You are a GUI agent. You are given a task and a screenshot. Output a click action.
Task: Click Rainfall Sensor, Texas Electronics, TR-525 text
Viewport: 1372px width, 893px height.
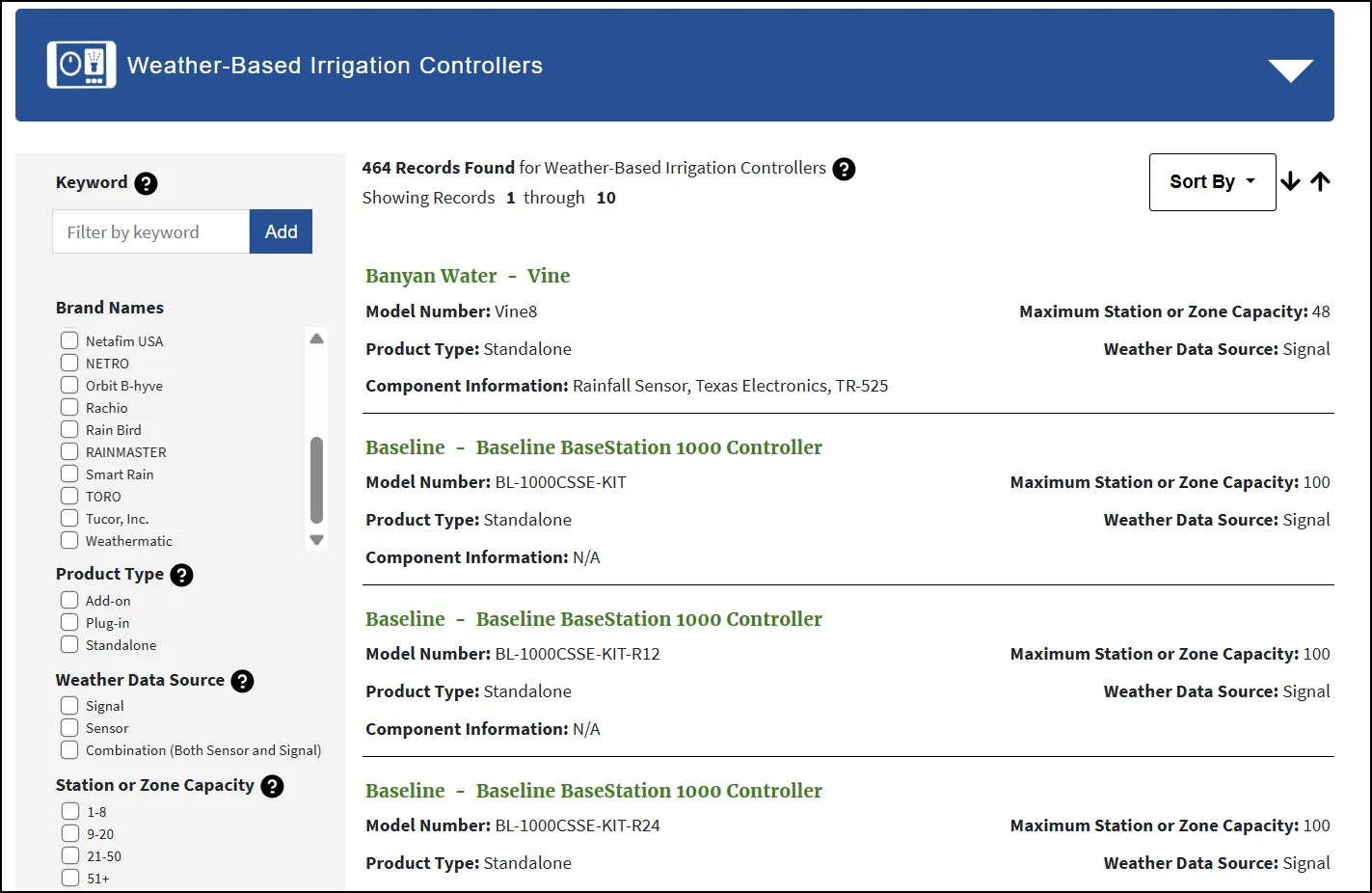tap(731, 386)
